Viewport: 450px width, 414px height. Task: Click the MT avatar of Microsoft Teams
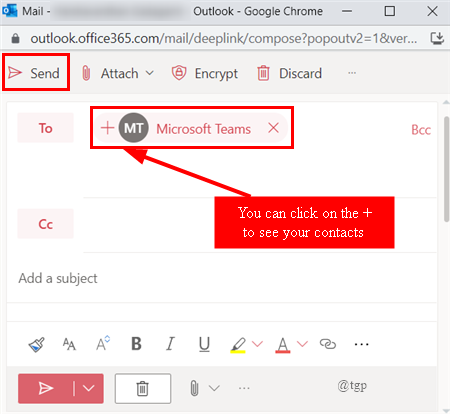pos(134,128)
